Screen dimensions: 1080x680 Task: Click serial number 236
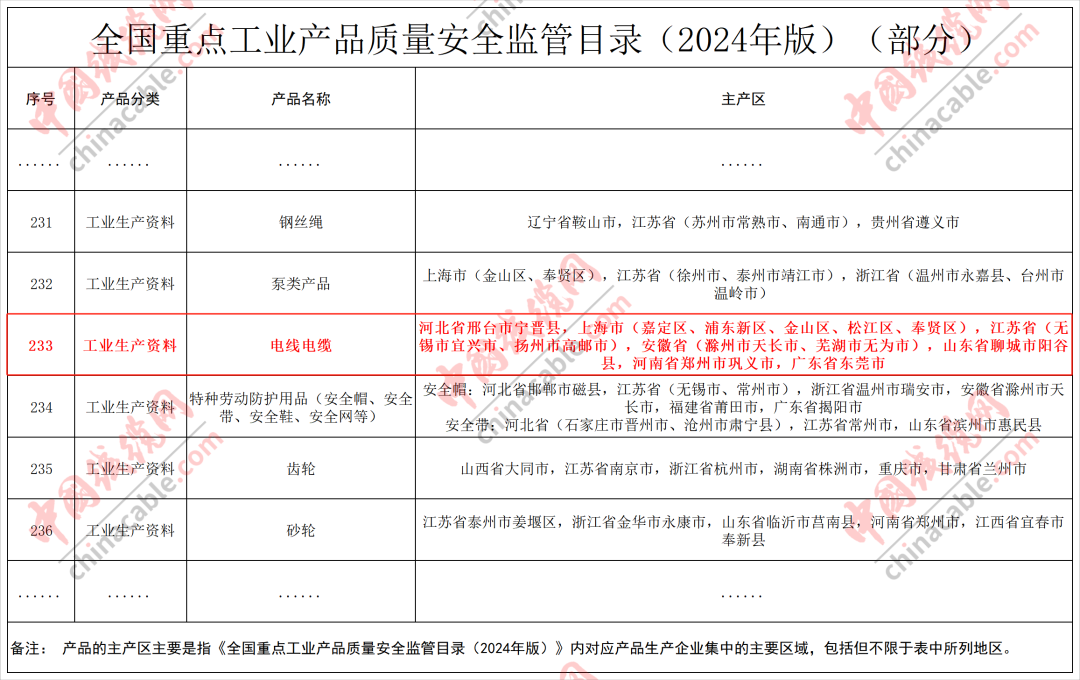pos(41,530)
